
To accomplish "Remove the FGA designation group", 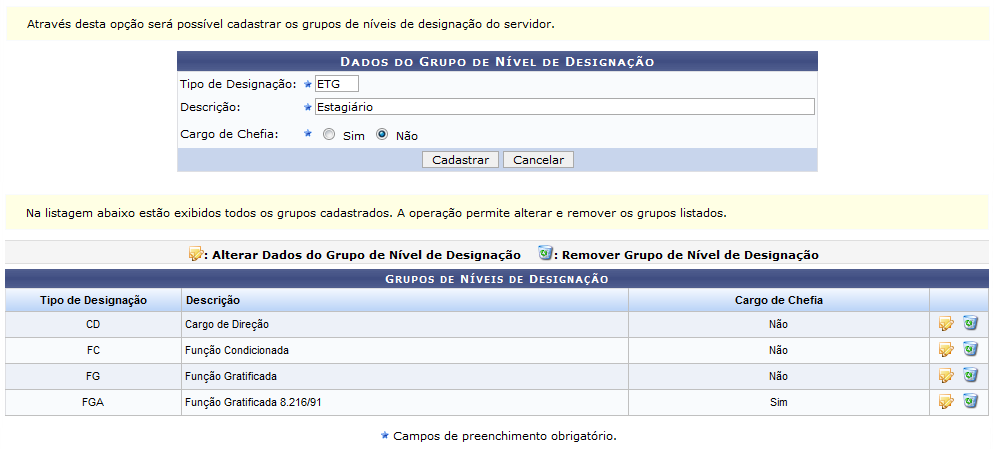I will (970, 402).
